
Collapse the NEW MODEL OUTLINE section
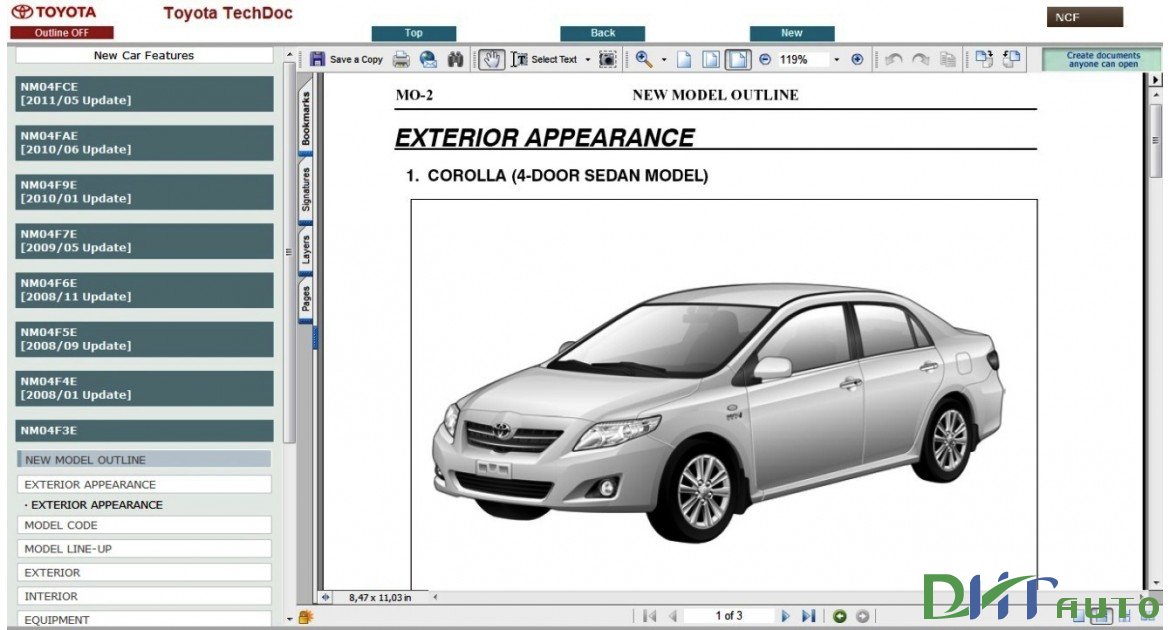coord(144,460)
